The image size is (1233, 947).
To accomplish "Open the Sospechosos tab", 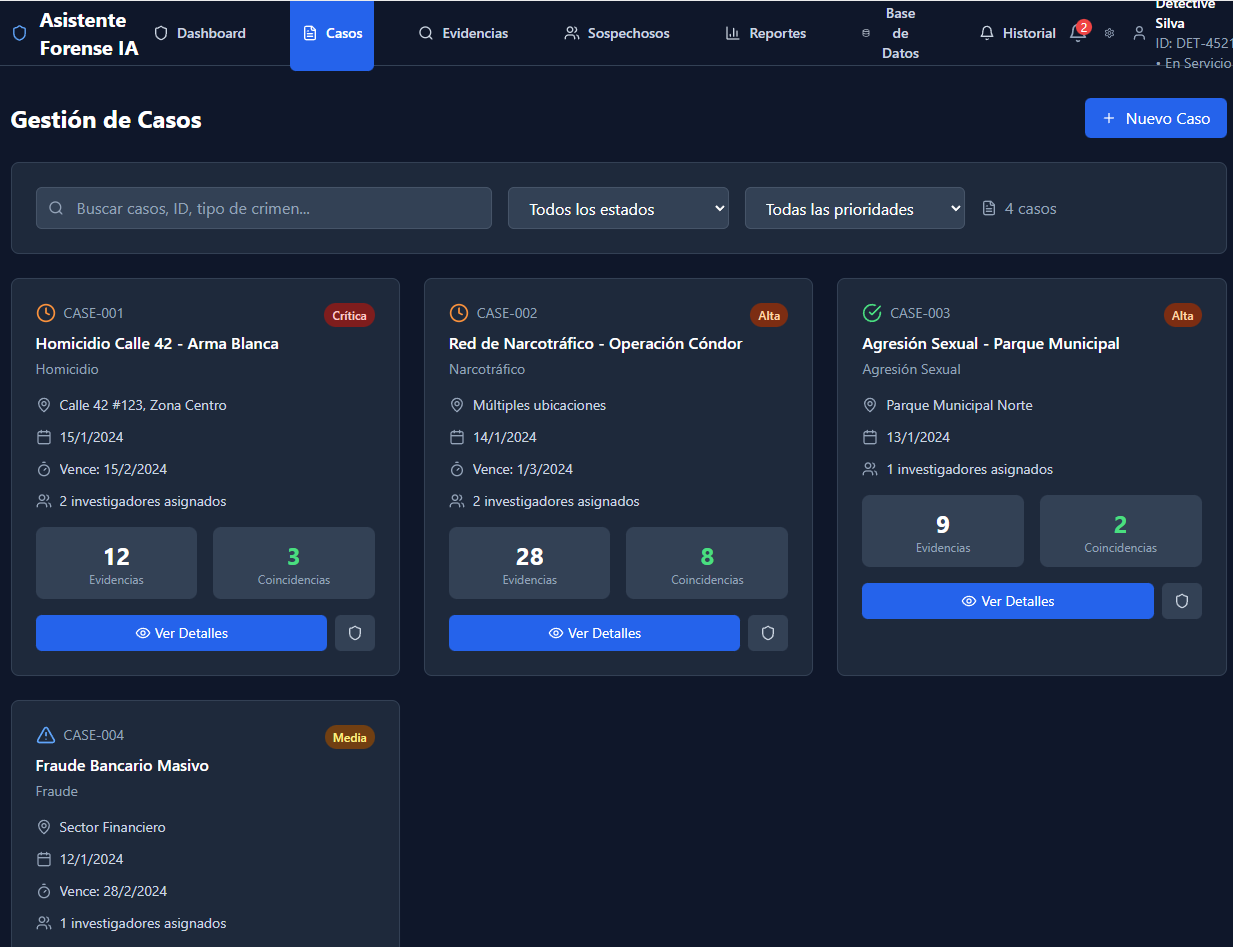I will [x=617, y=33].
